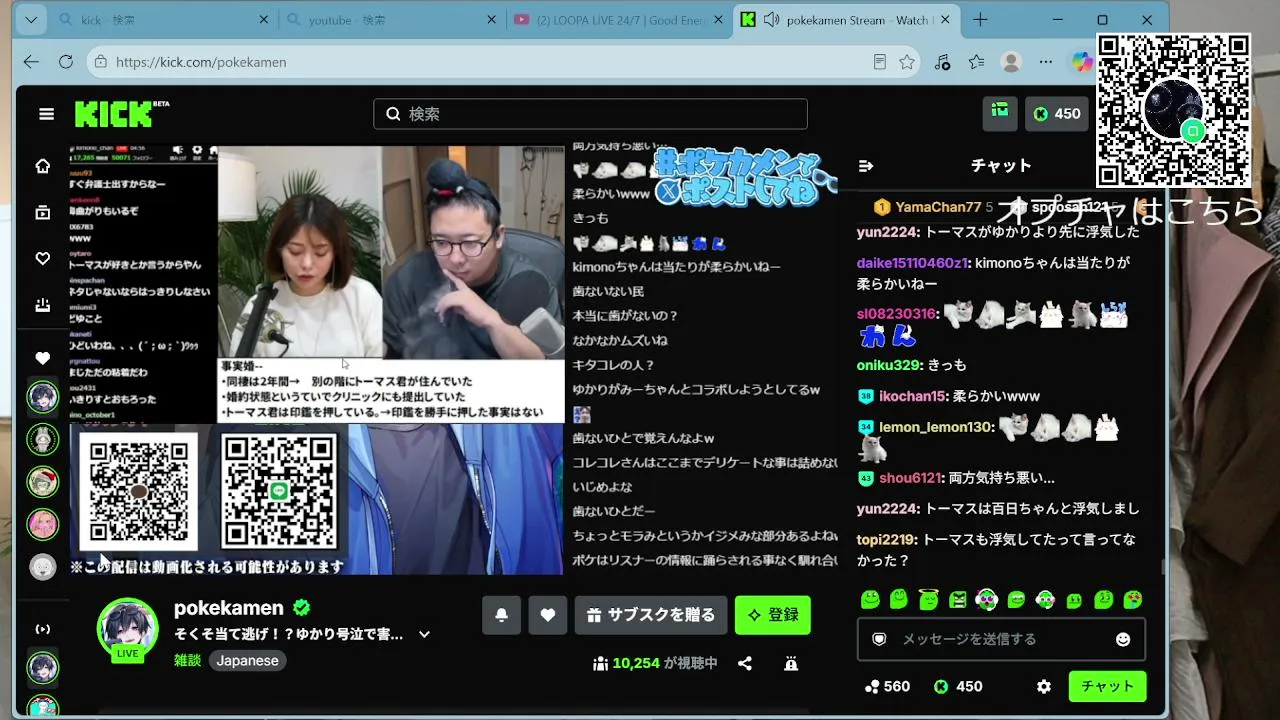The height and width of the screenshot is (720, 1280).
Task: Open Edge favorites list icon
Action: [977, 62]
